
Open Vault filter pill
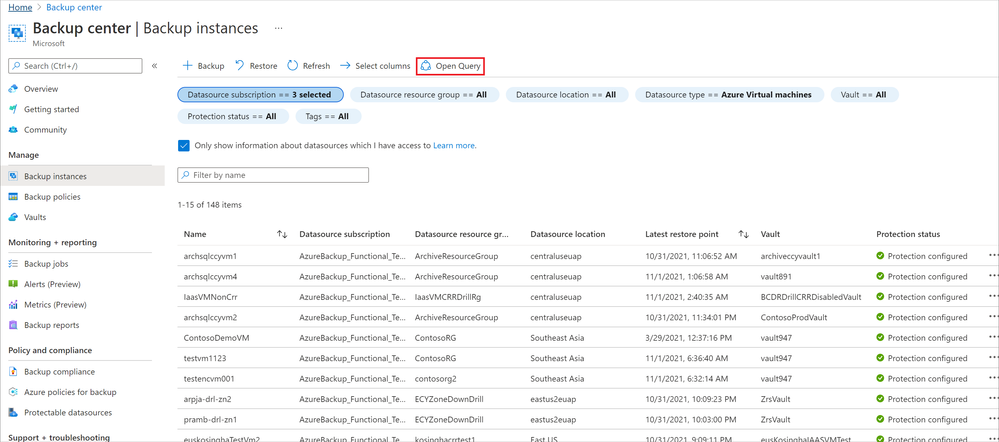coord(864,95)
